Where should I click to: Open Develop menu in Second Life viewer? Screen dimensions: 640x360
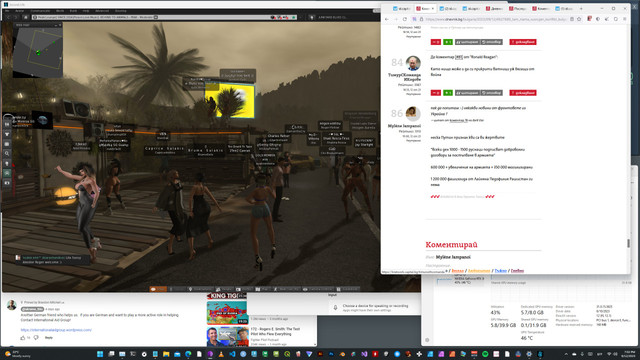click(x=120, y=11)
